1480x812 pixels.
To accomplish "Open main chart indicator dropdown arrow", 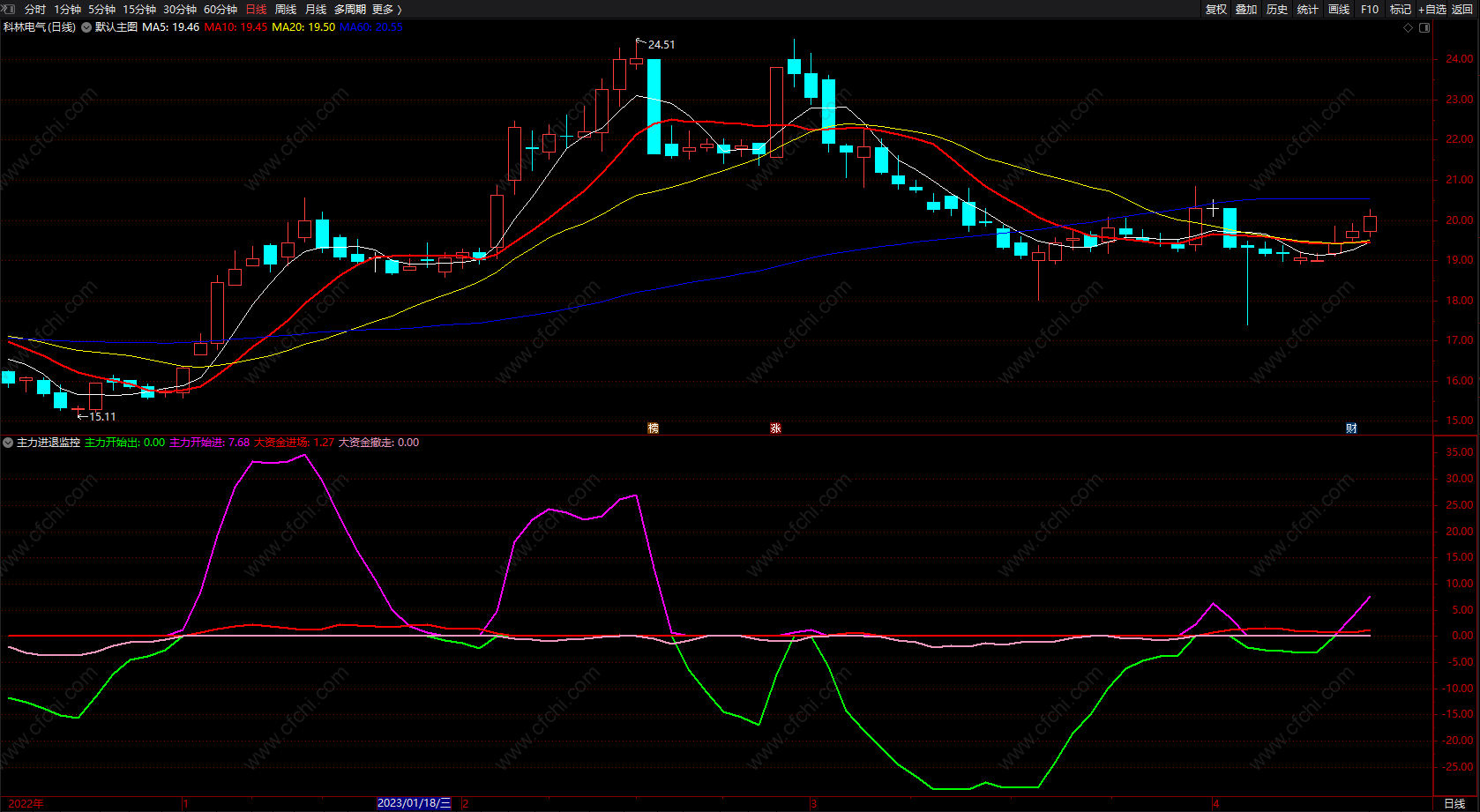I will tap(86, 27).
